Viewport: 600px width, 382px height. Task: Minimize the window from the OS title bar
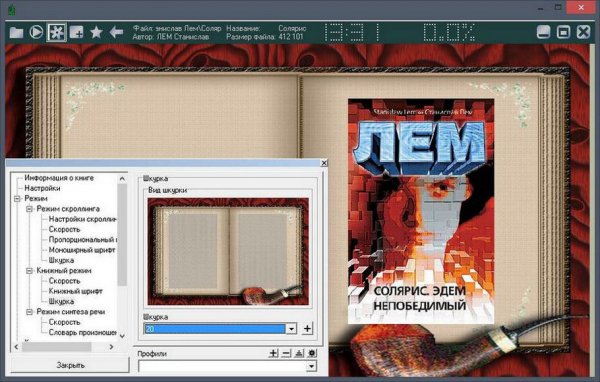tap(541, 8)
